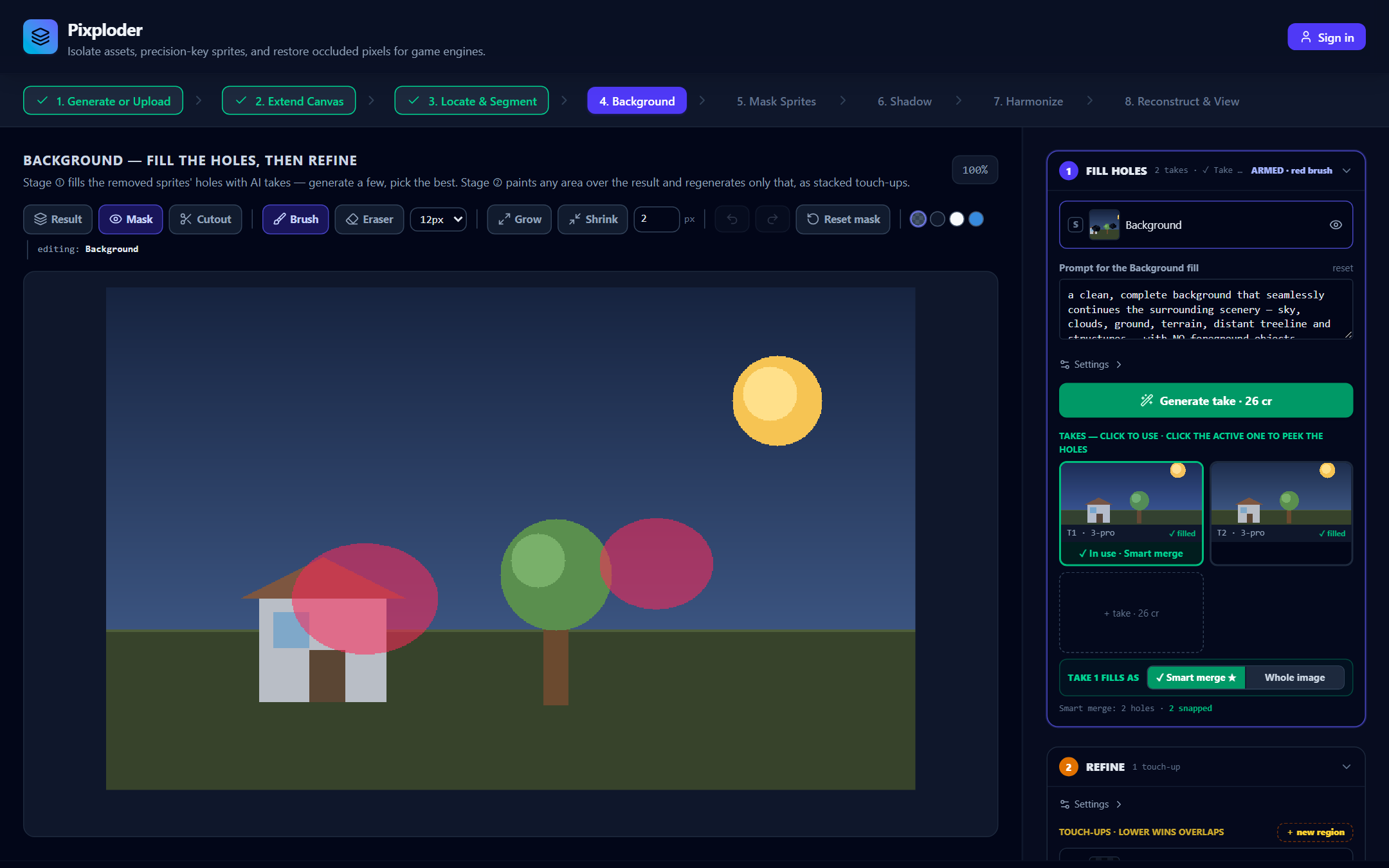The image size is (1389, 868).
Task: Go to step 5 Mask Sprites
Action: 776,101
